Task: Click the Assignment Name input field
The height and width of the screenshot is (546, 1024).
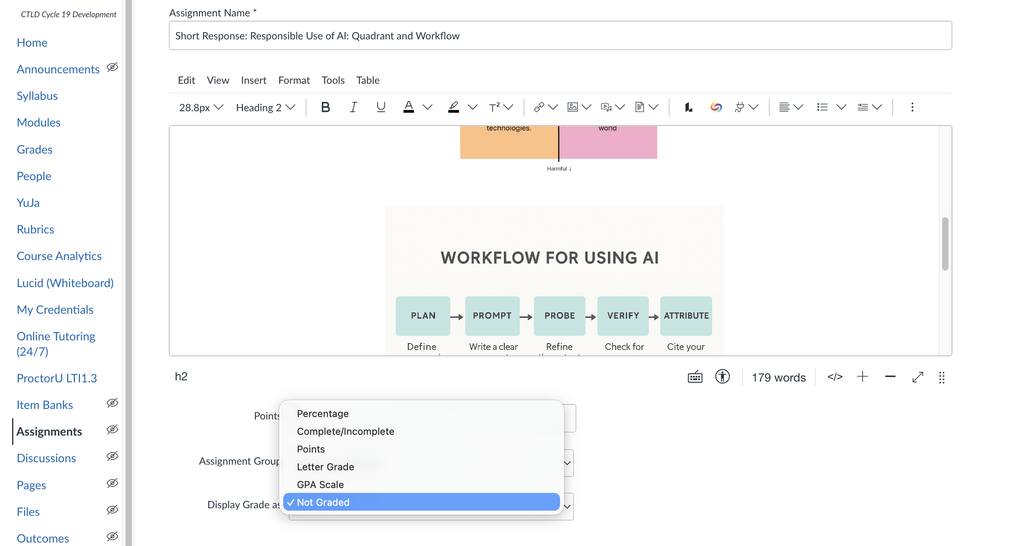Action: click(560, 36)
